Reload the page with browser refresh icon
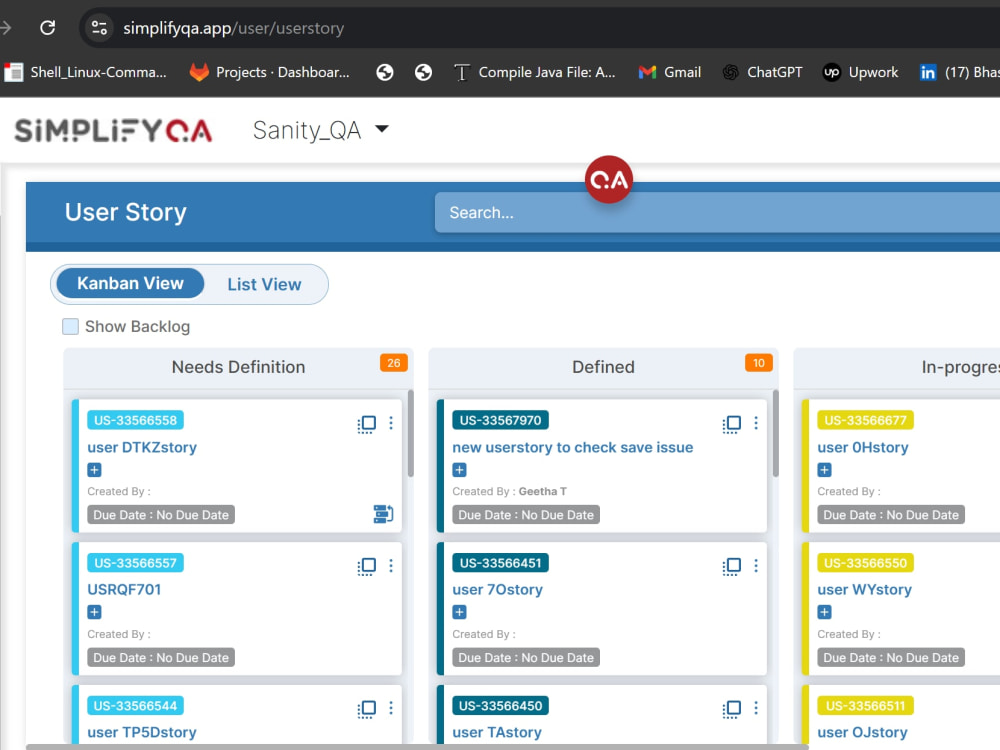 click(48, 27)
